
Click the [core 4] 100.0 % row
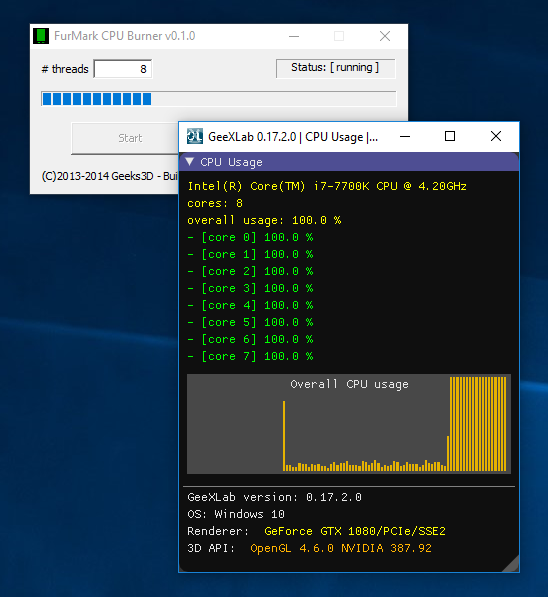pos(251,305)
